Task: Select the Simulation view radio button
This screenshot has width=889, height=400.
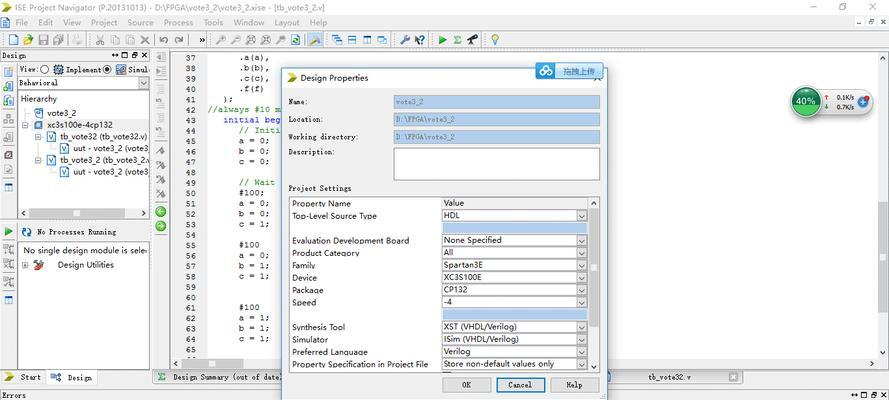Action: 107,69
